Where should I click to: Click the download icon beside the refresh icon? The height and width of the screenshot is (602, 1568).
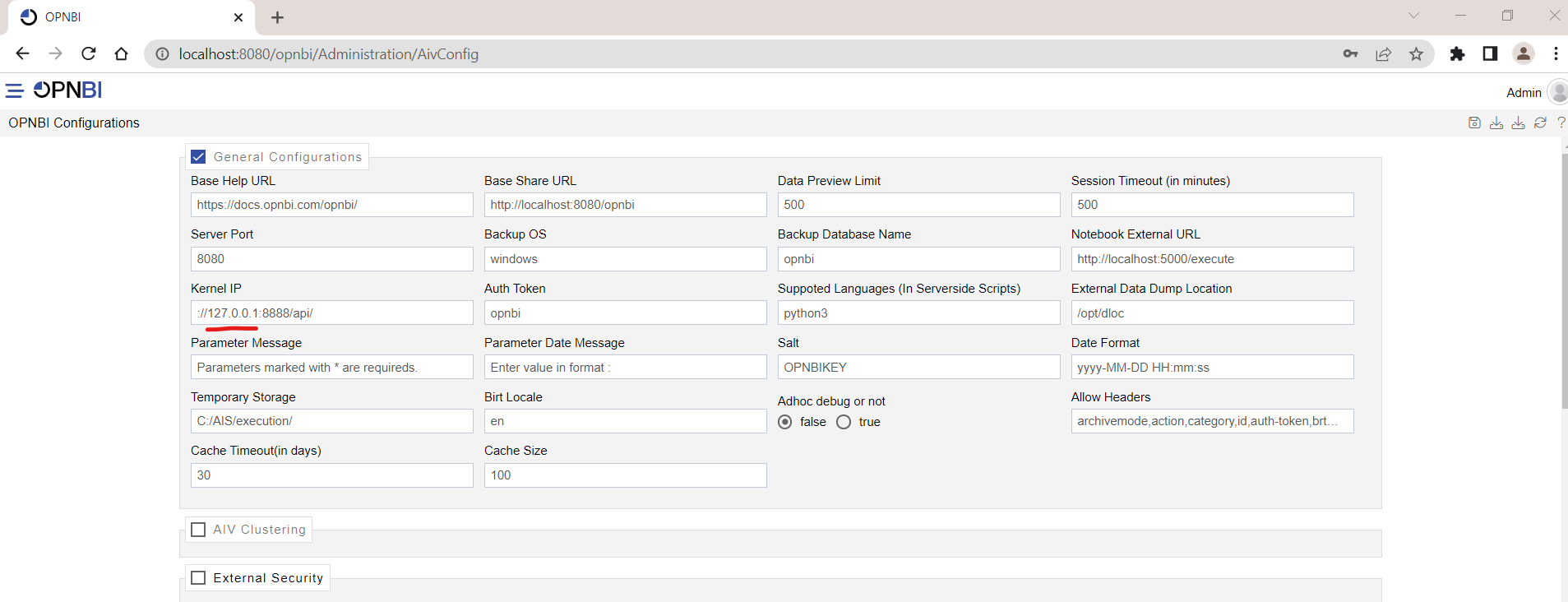click(x=1518, y=123)
